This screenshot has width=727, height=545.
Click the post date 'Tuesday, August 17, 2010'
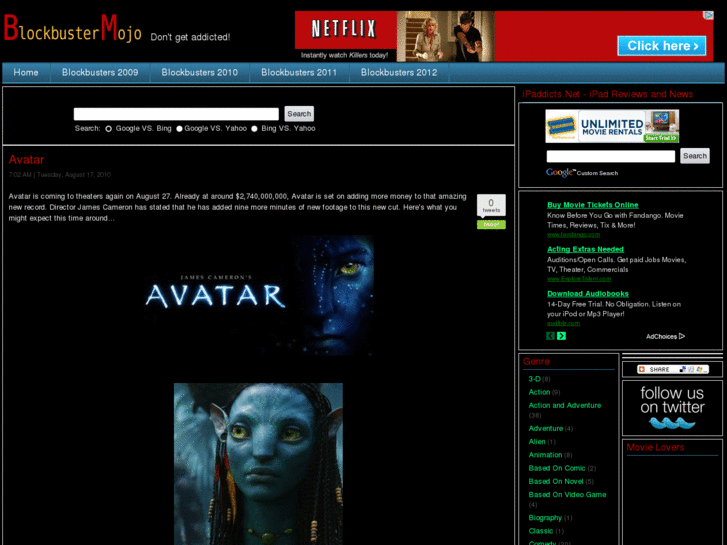(x=74, y=175)
